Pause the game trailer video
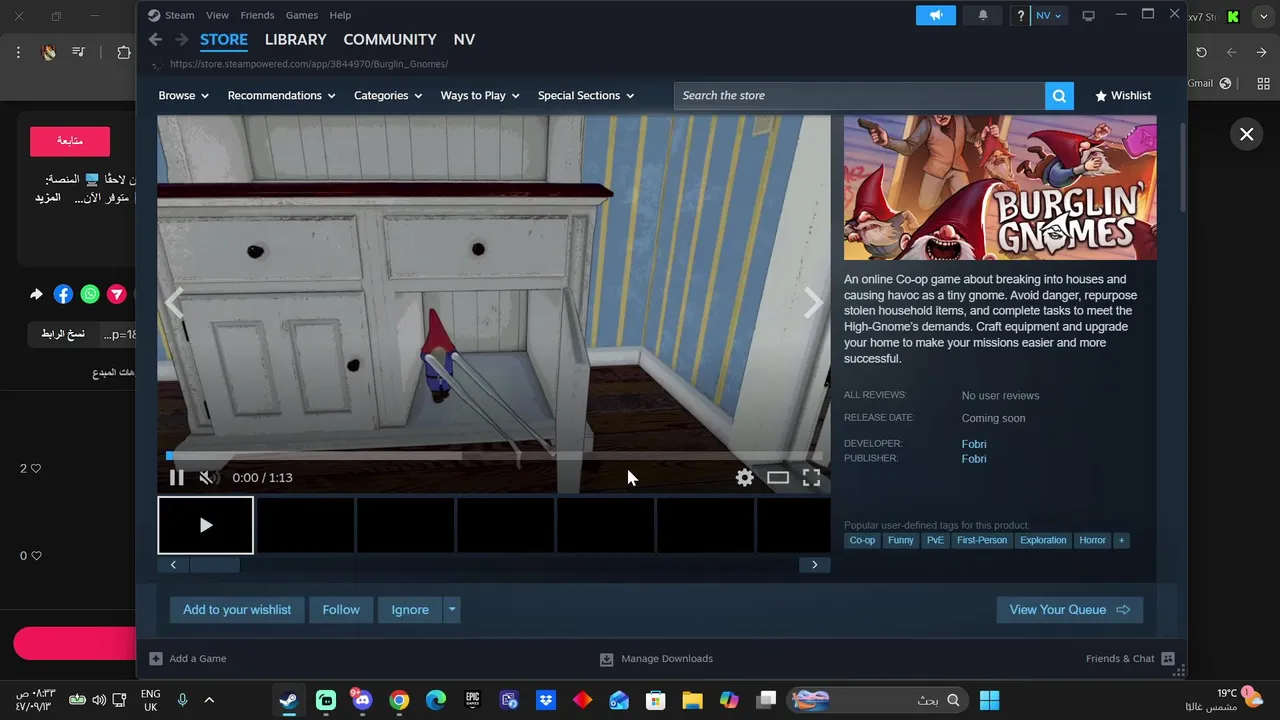The height and width of the screenshot is (720, 1280). coord(176,478)
